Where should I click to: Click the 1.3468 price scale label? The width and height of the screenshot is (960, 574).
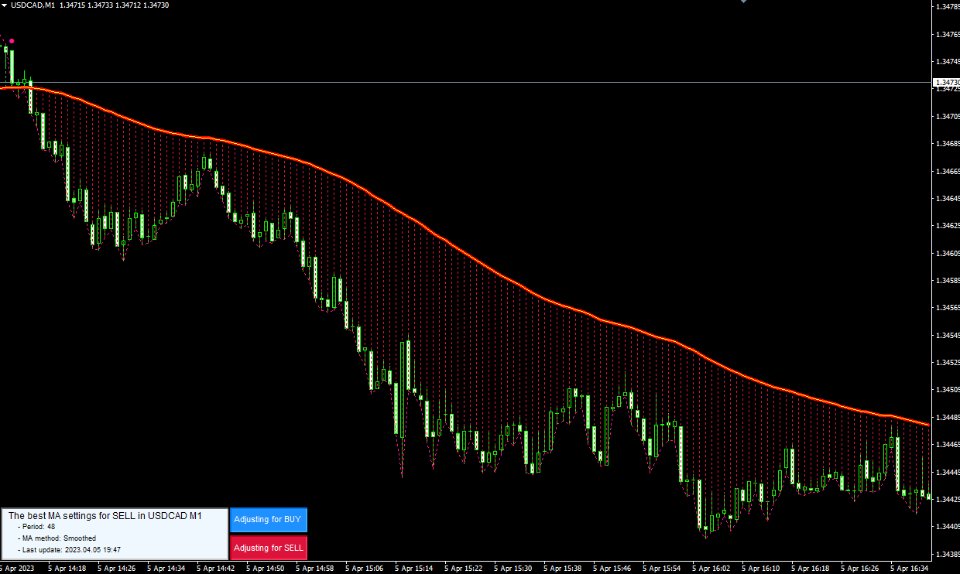(x=948, y=144)
